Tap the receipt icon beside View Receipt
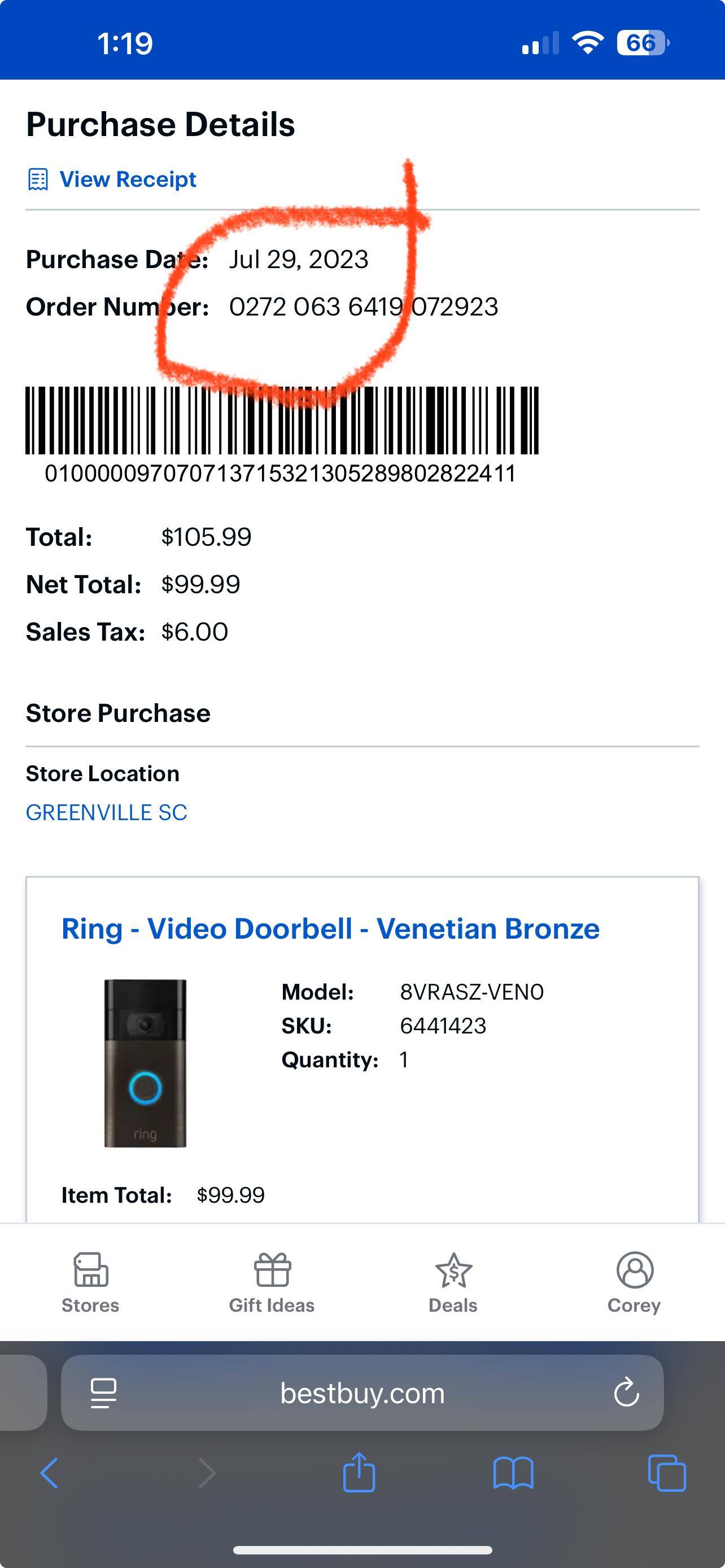This screenshot has height=1568, width=725. click(38, 179)
